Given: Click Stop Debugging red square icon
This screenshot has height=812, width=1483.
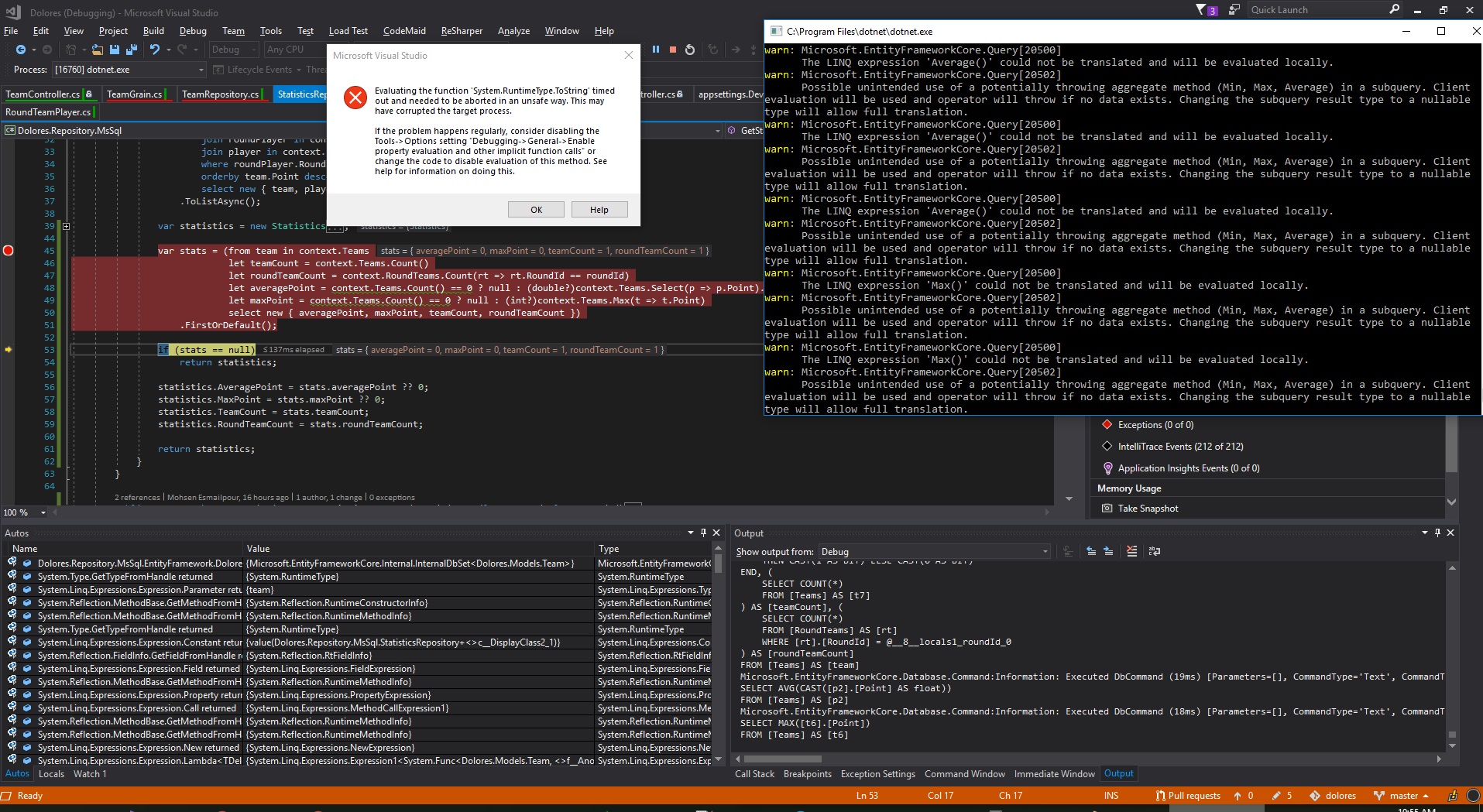Looking at the screenshot, I should point(673,50).
